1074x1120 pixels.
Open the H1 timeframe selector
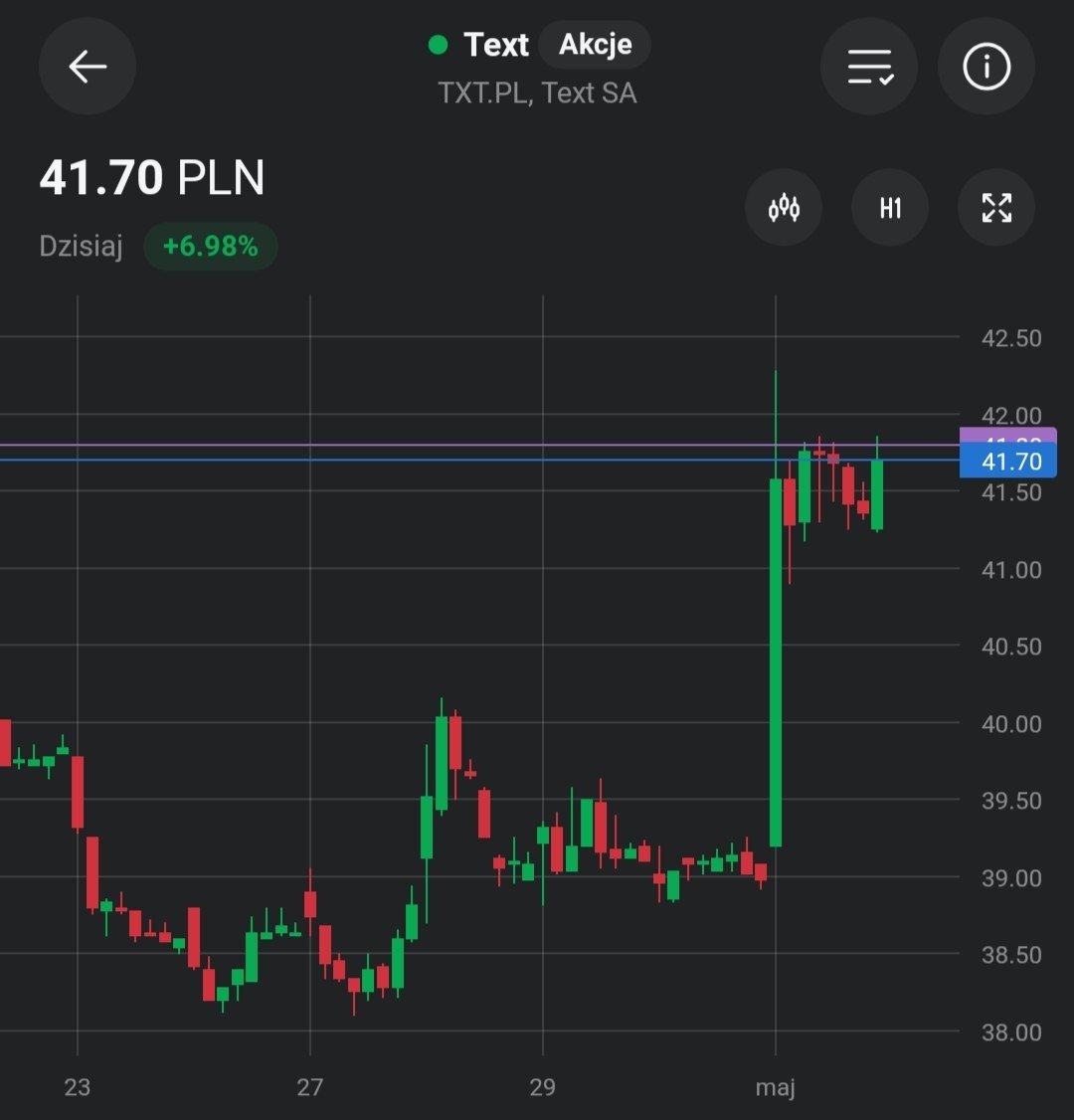890,208
